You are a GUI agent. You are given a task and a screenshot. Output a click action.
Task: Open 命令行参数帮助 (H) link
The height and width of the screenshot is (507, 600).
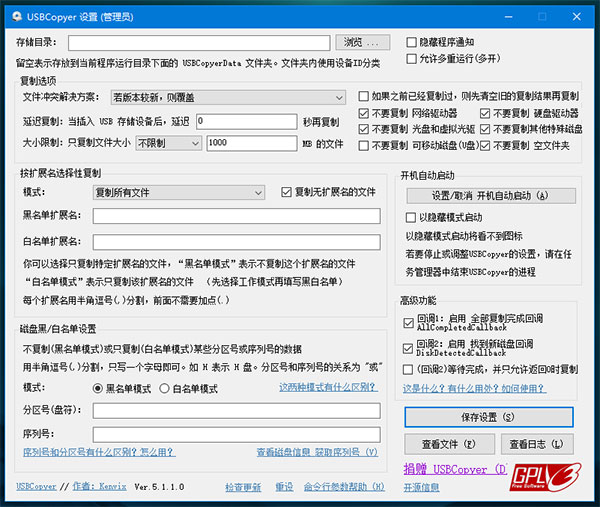pos(344,487)
